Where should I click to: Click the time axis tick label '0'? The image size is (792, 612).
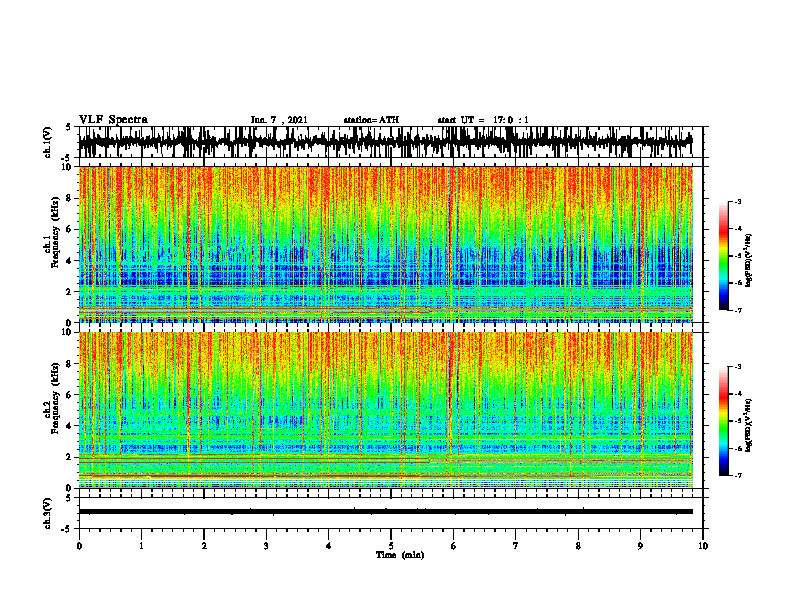pyautogui.click(x=79, y=546)
